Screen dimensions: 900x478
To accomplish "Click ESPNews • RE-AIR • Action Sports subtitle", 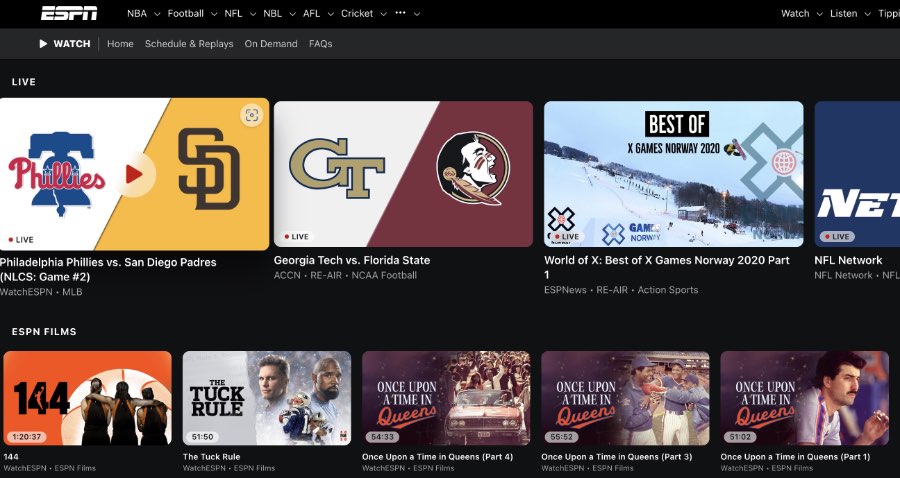I will point(621,290).
